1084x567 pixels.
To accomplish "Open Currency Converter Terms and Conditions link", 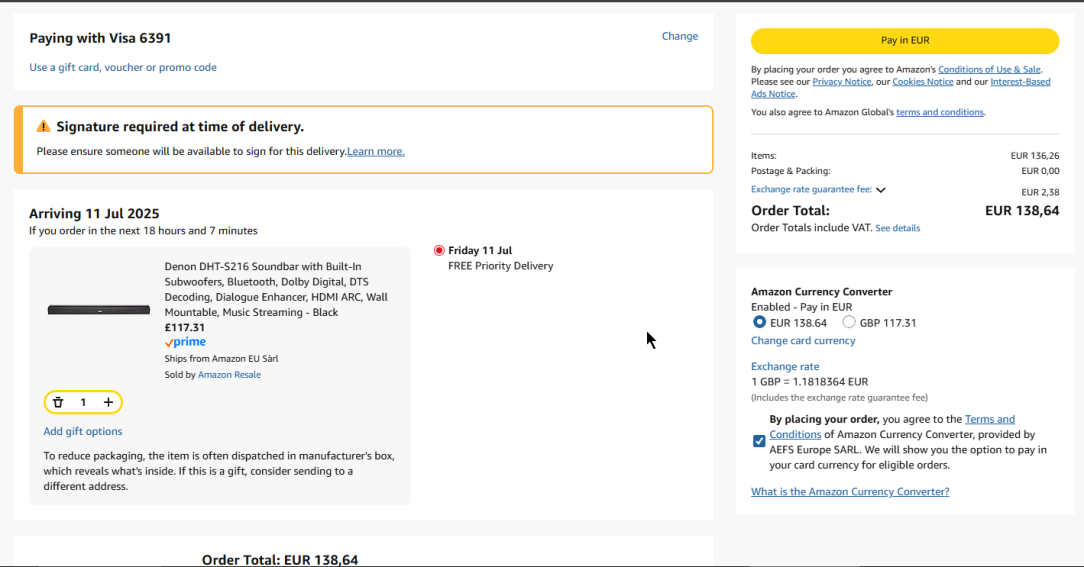I will click(990, 419).
